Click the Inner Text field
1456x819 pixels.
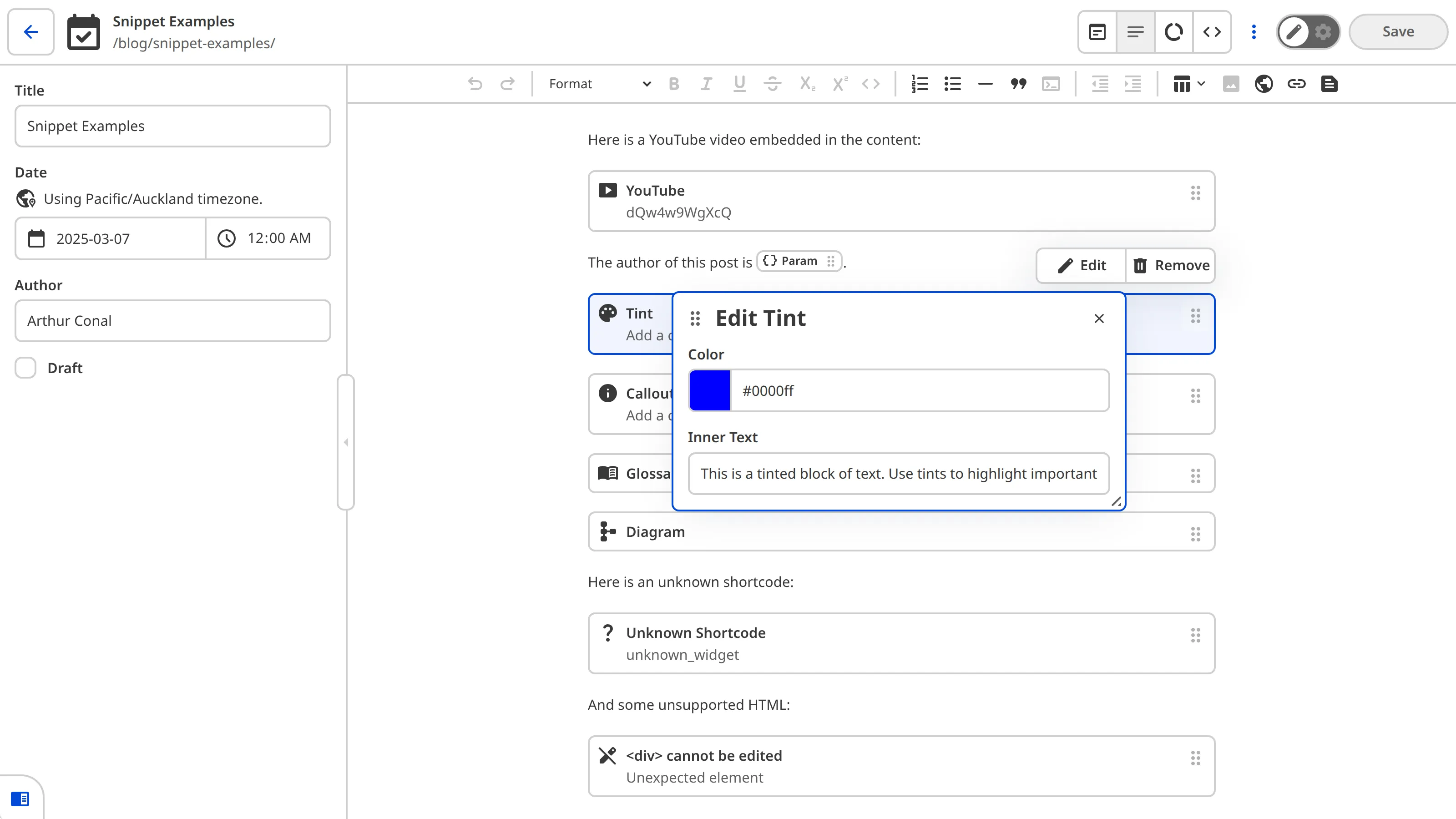click(898, 474)
